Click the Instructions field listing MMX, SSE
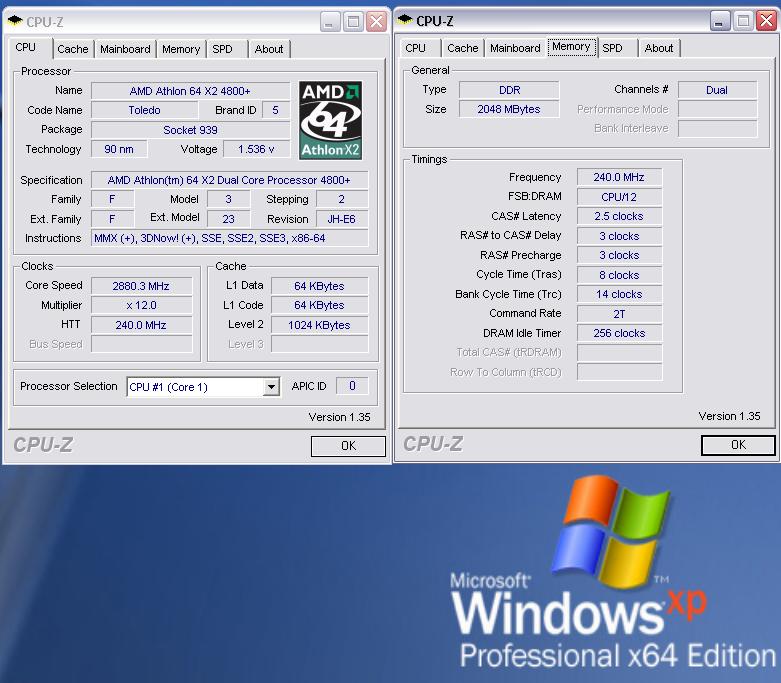The image size is (781, 683). (x=229, y=238)
